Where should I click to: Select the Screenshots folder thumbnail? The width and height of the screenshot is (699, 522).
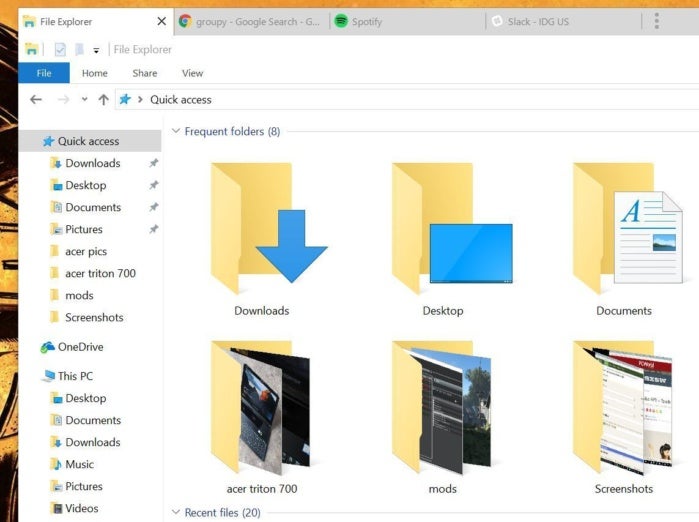coord(623,407)
